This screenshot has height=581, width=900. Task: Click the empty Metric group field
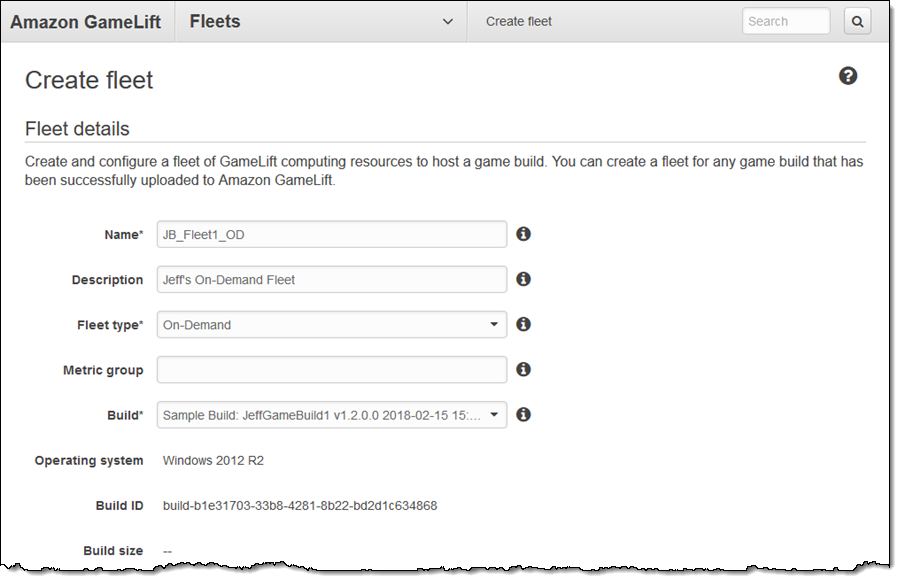331,370
